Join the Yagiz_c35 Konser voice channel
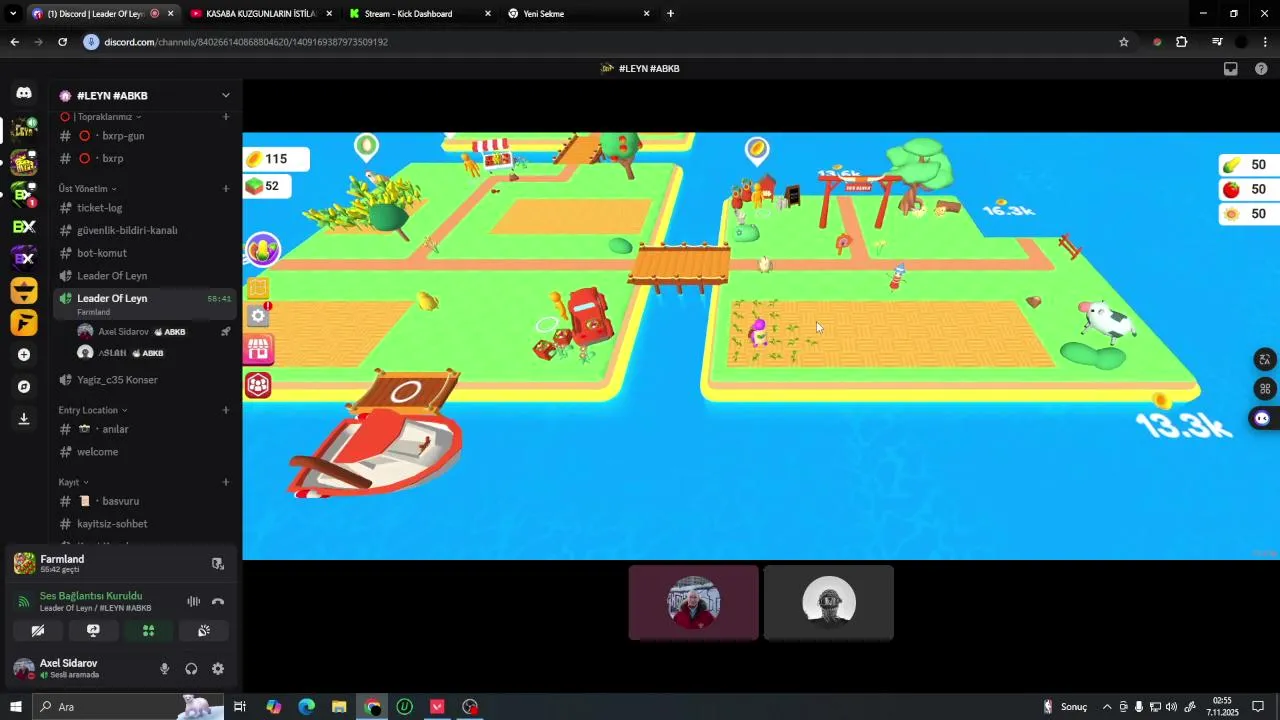Viewport: 1280px width, 720px height. click(145, 380)
